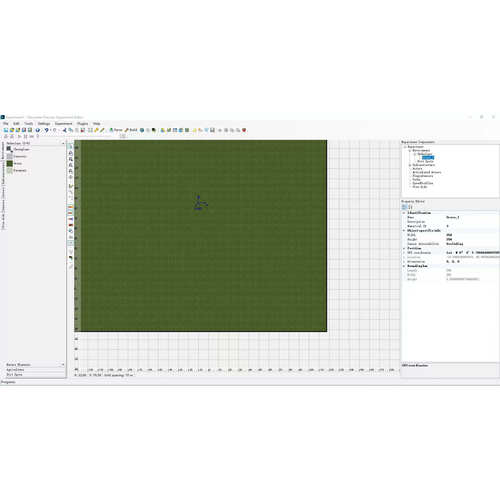The image size is (500, 500).
Task: Select the blue actor on the grass canvas
Action: tap(200, 203)
